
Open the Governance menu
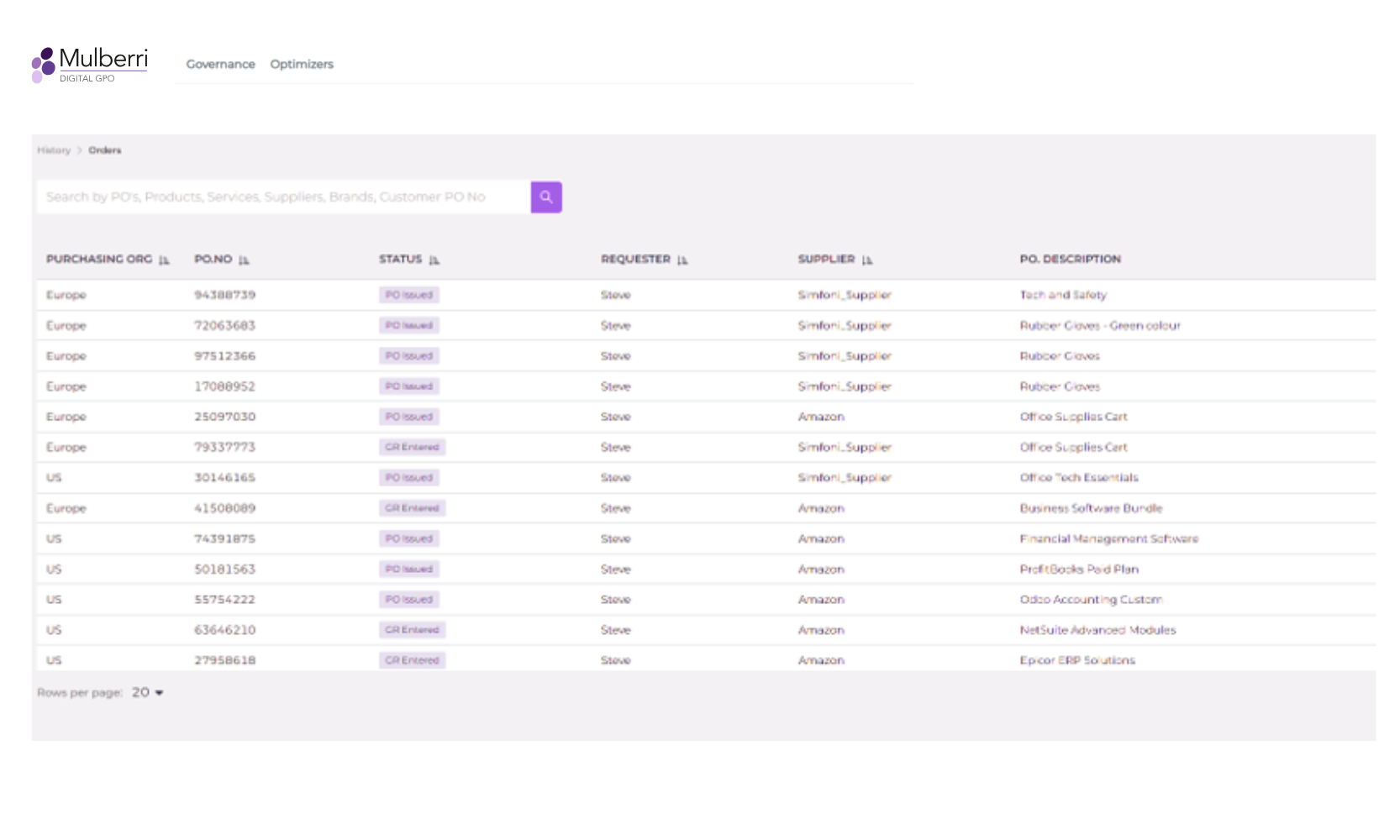coord(220,65)
